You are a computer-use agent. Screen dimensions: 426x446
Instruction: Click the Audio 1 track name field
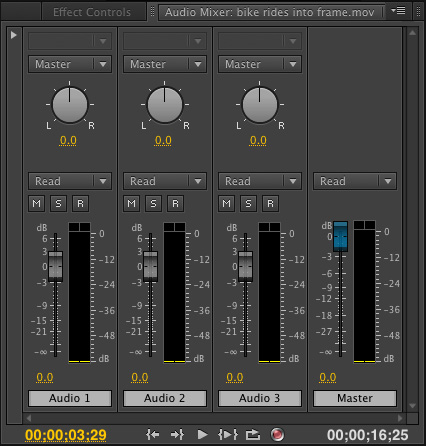tap(70, 398)
